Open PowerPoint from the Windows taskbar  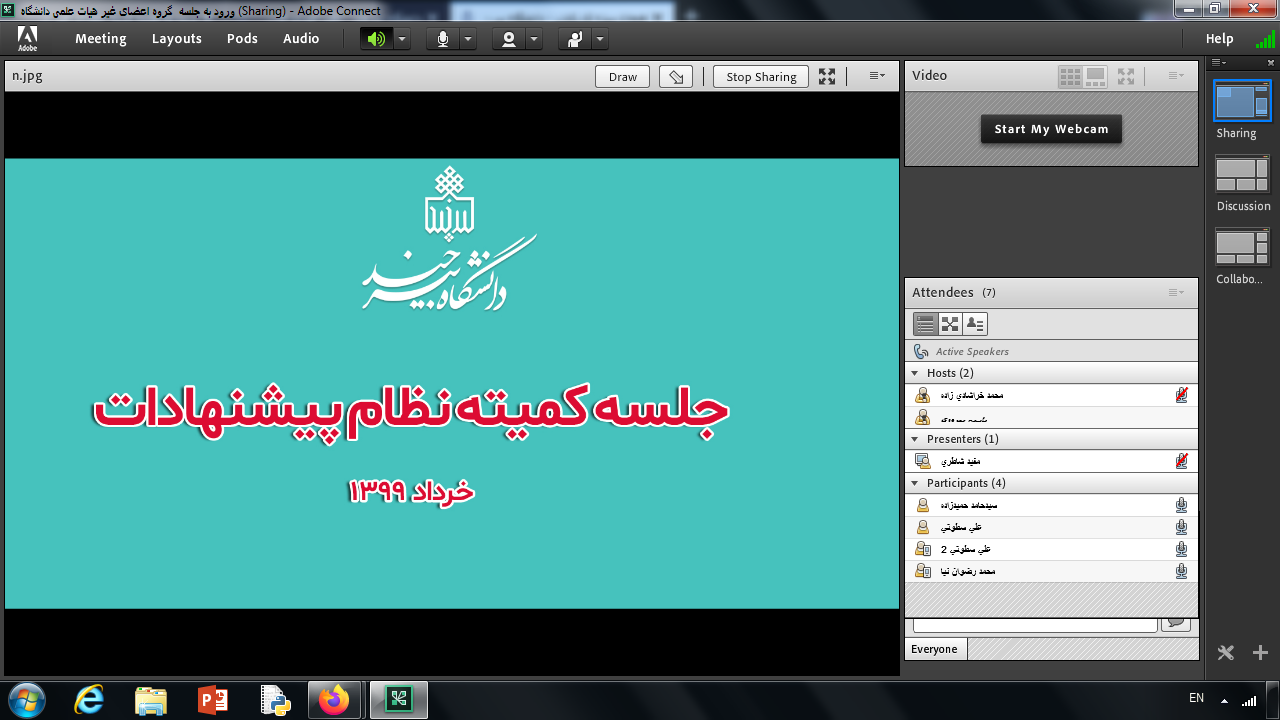click(212, 700)
